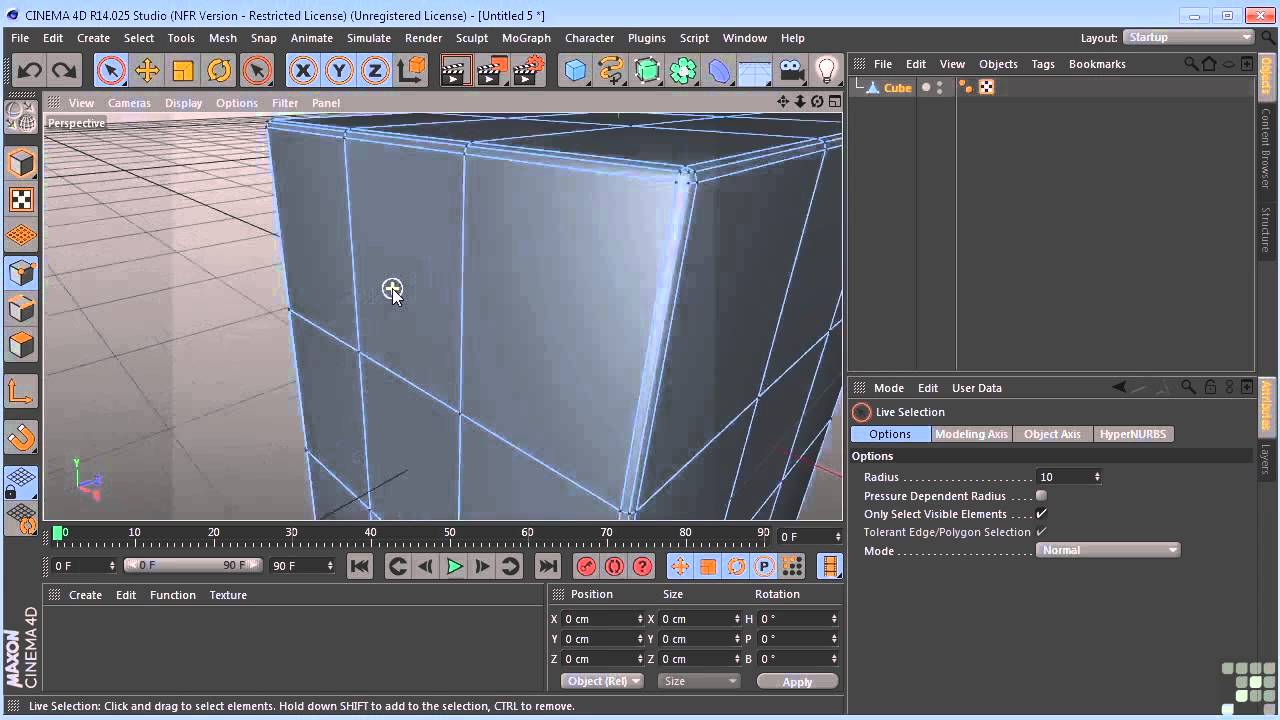Toggle Y axis lock
1280x720 pixels.
pyautogui.click(x=339, y=70)
